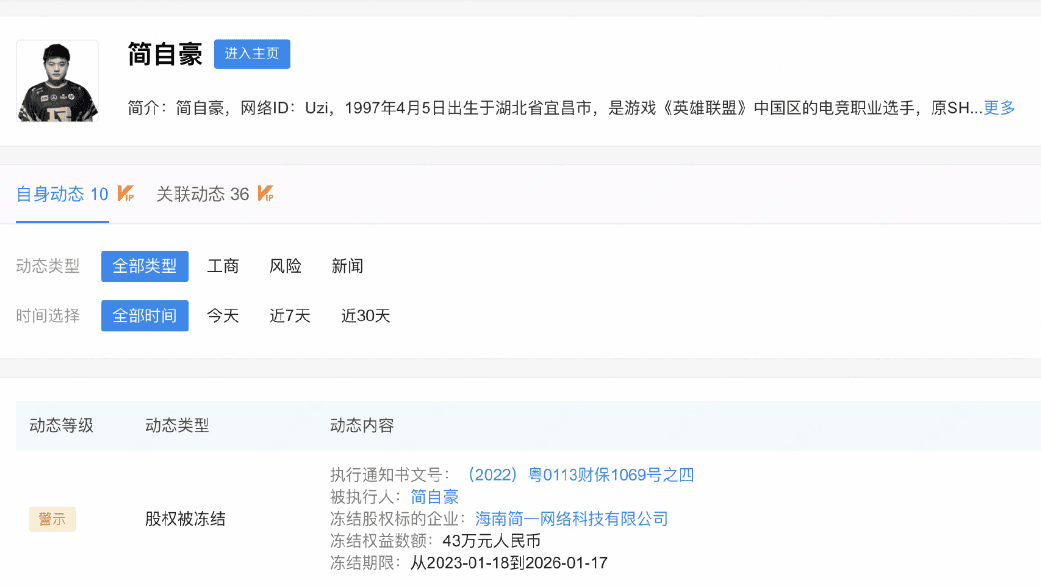
Task: Click the 动态内容 column header
Action: [x=362, y=425]
